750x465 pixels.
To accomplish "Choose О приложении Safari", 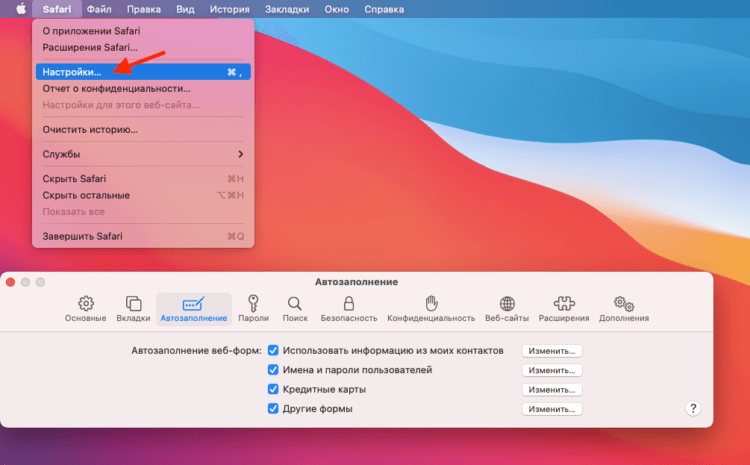I will tap(143, 31).
